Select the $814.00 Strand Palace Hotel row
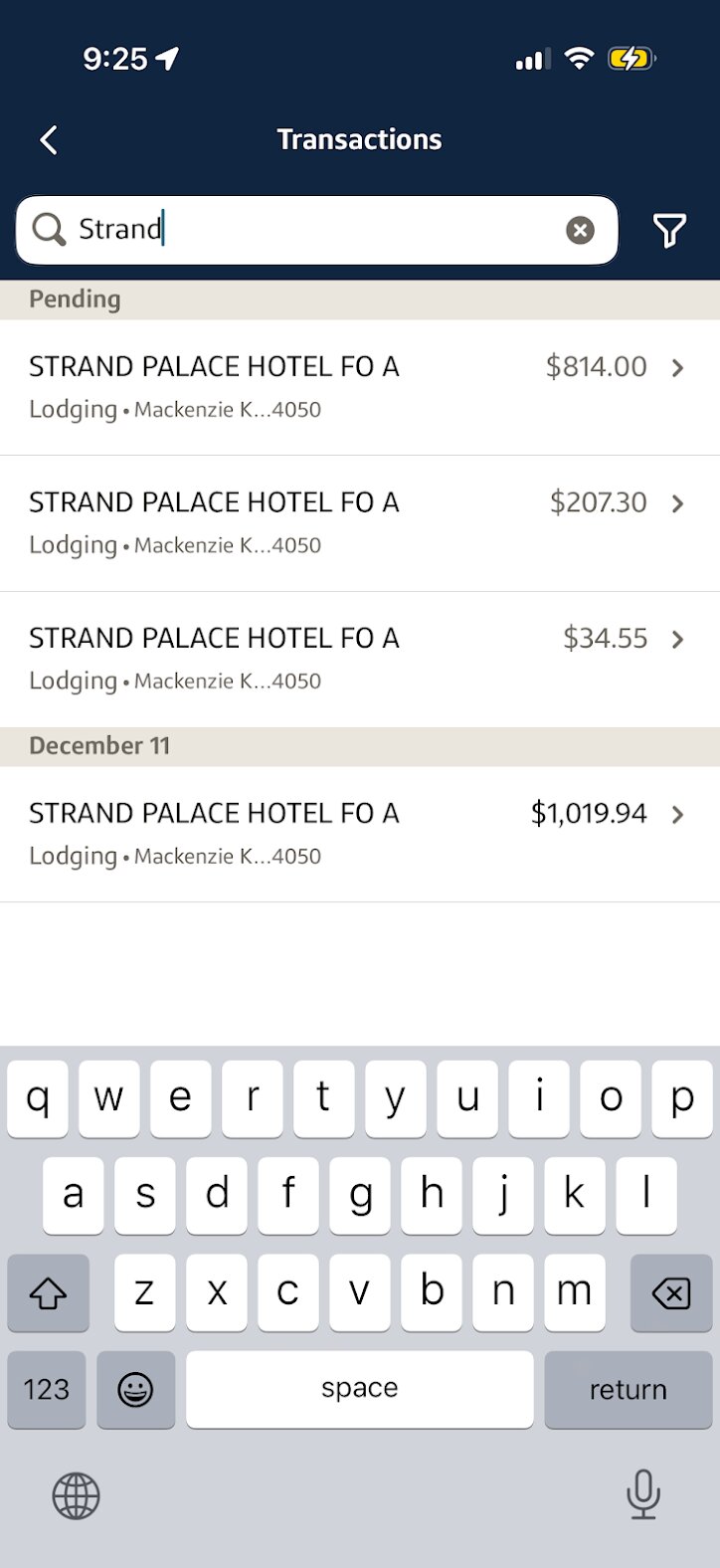This screenshot has height=1568, width=720. click(298, 387)
